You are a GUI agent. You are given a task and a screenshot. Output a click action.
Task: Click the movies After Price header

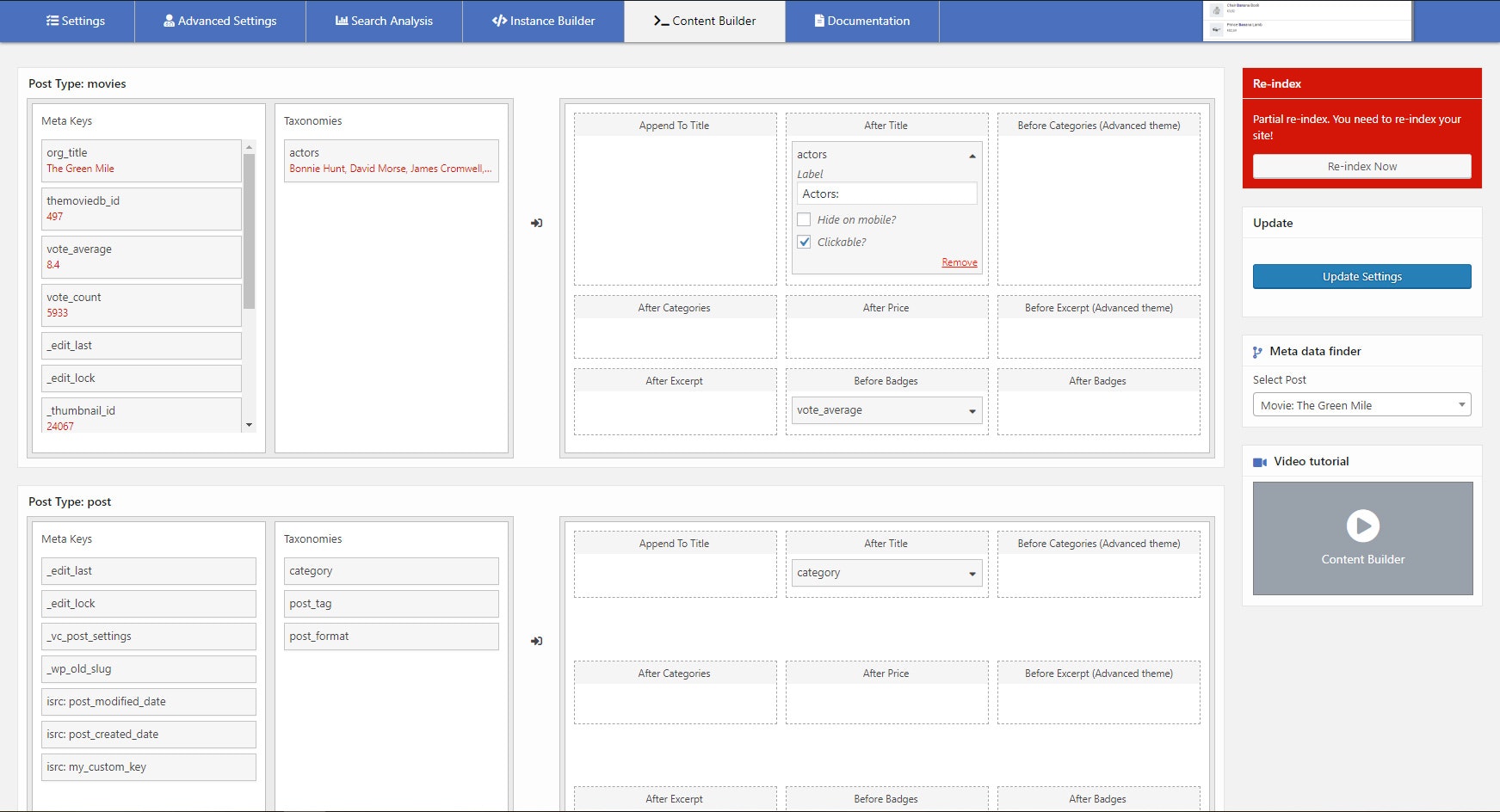[x=886, y=308]
